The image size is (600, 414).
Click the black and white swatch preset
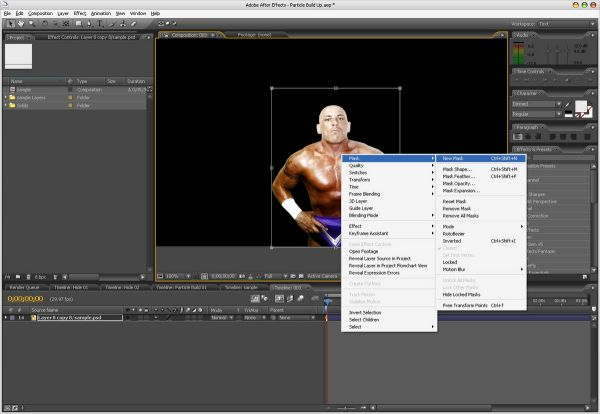click(569, 114)
